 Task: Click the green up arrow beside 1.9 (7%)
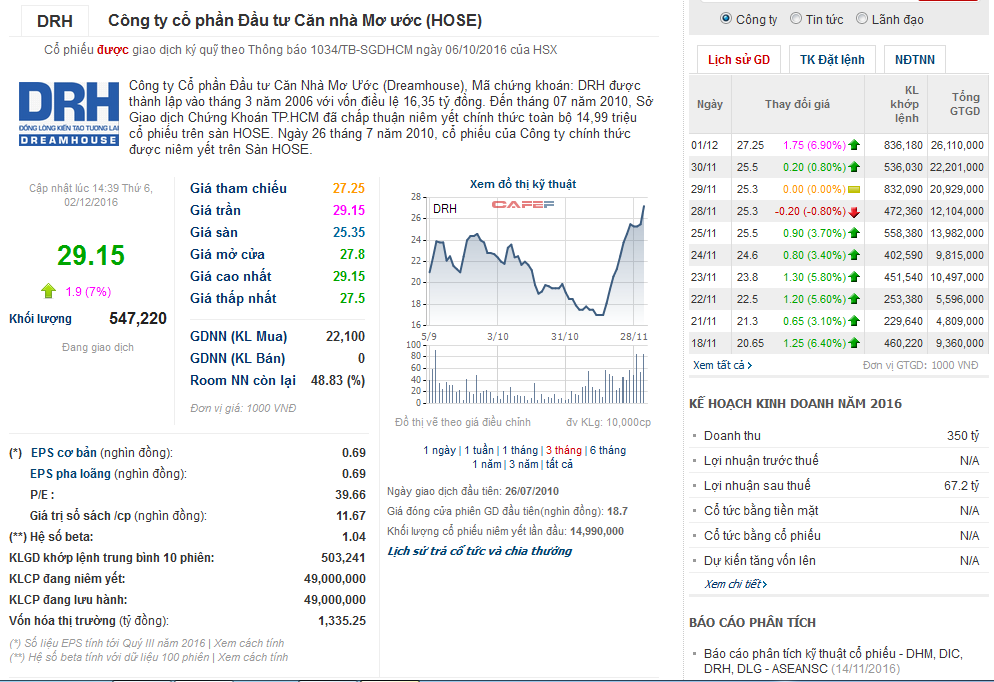pos(49,291)
